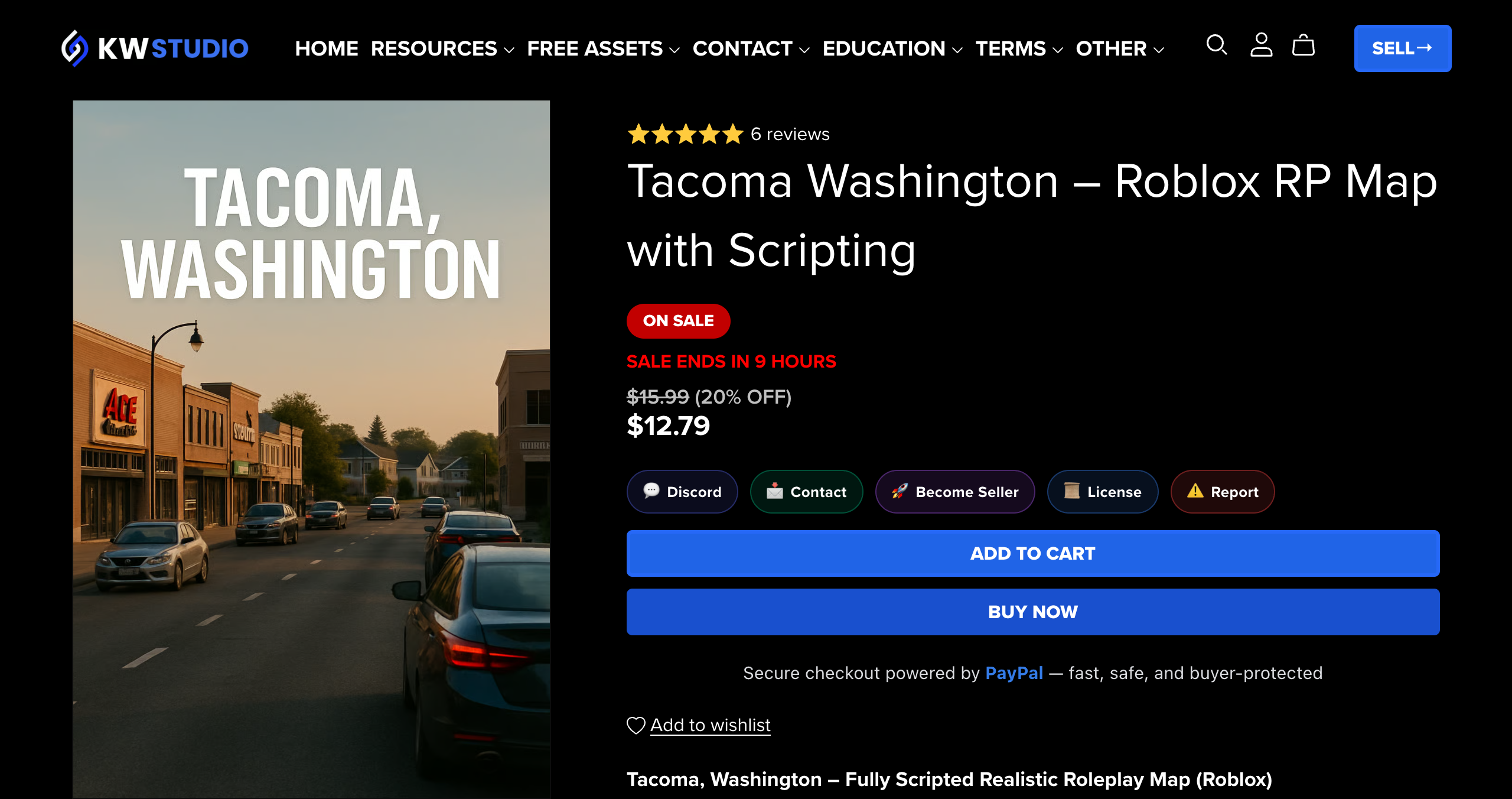1512x799 pixels.
Task: Click the License scroll button
Action: point(1103,492)
